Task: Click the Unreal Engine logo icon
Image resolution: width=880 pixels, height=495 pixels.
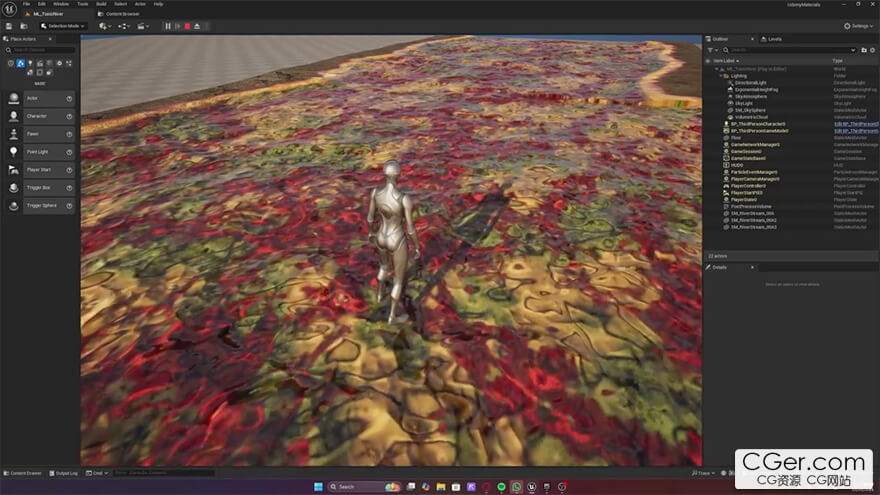Action: (10, 9)
